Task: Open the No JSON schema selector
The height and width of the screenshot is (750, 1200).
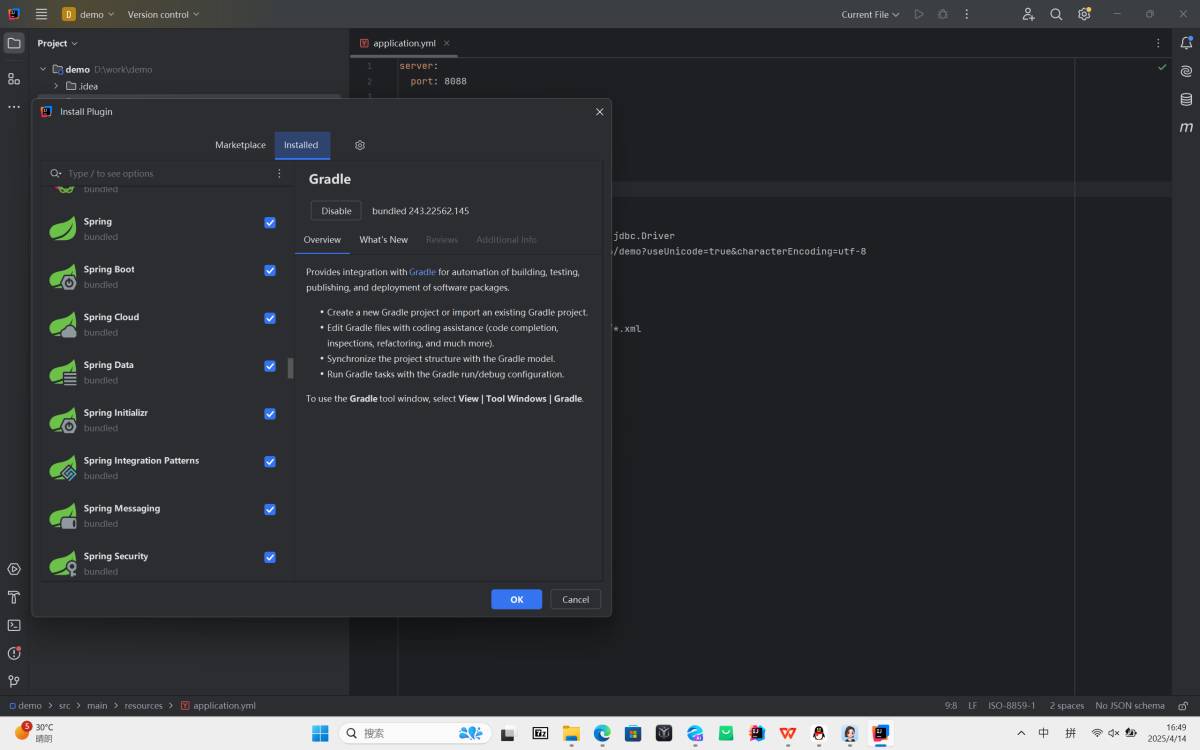Action: (x=1130, y=705)
